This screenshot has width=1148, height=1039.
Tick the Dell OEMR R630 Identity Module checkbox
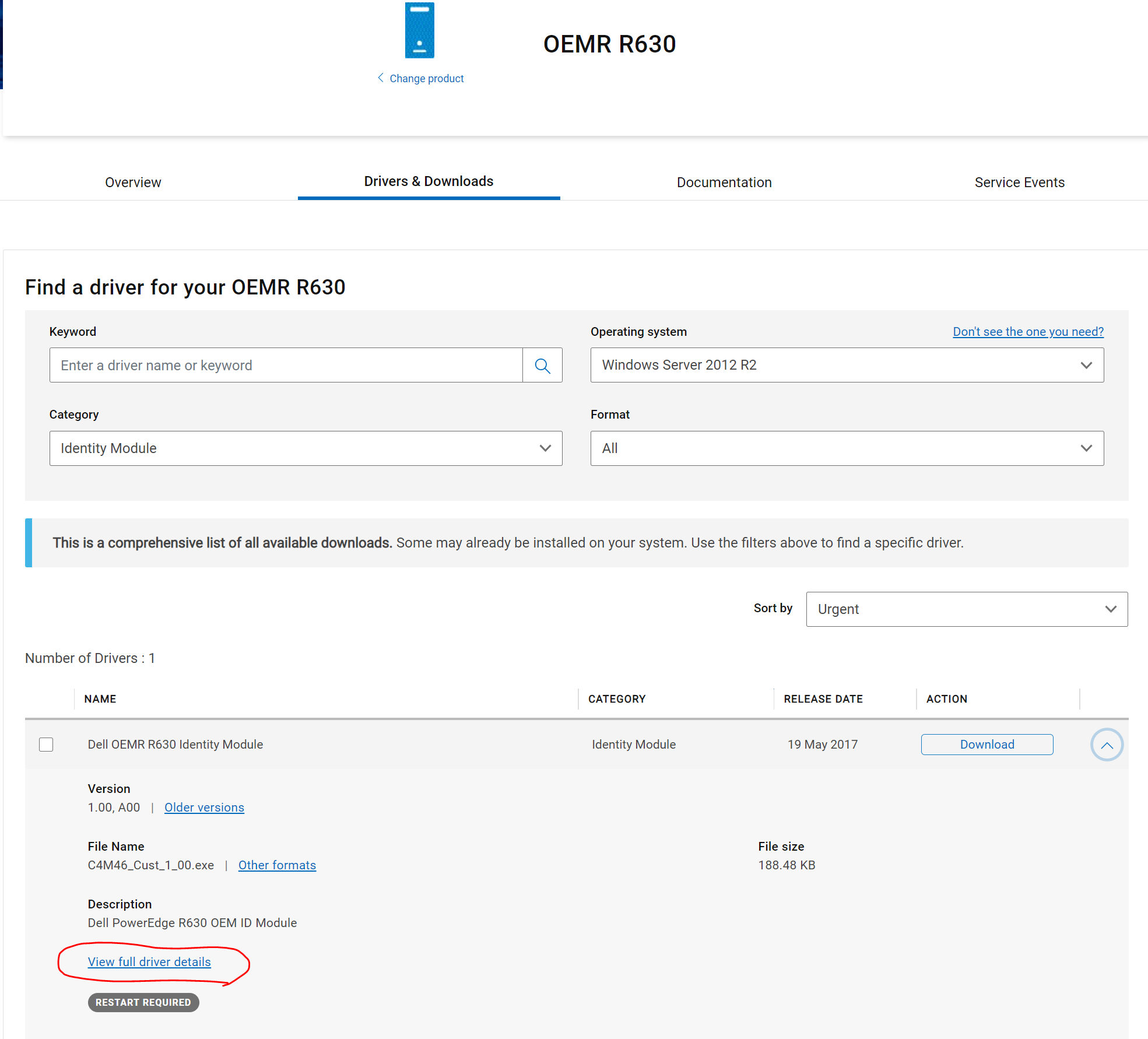(46, 745)
